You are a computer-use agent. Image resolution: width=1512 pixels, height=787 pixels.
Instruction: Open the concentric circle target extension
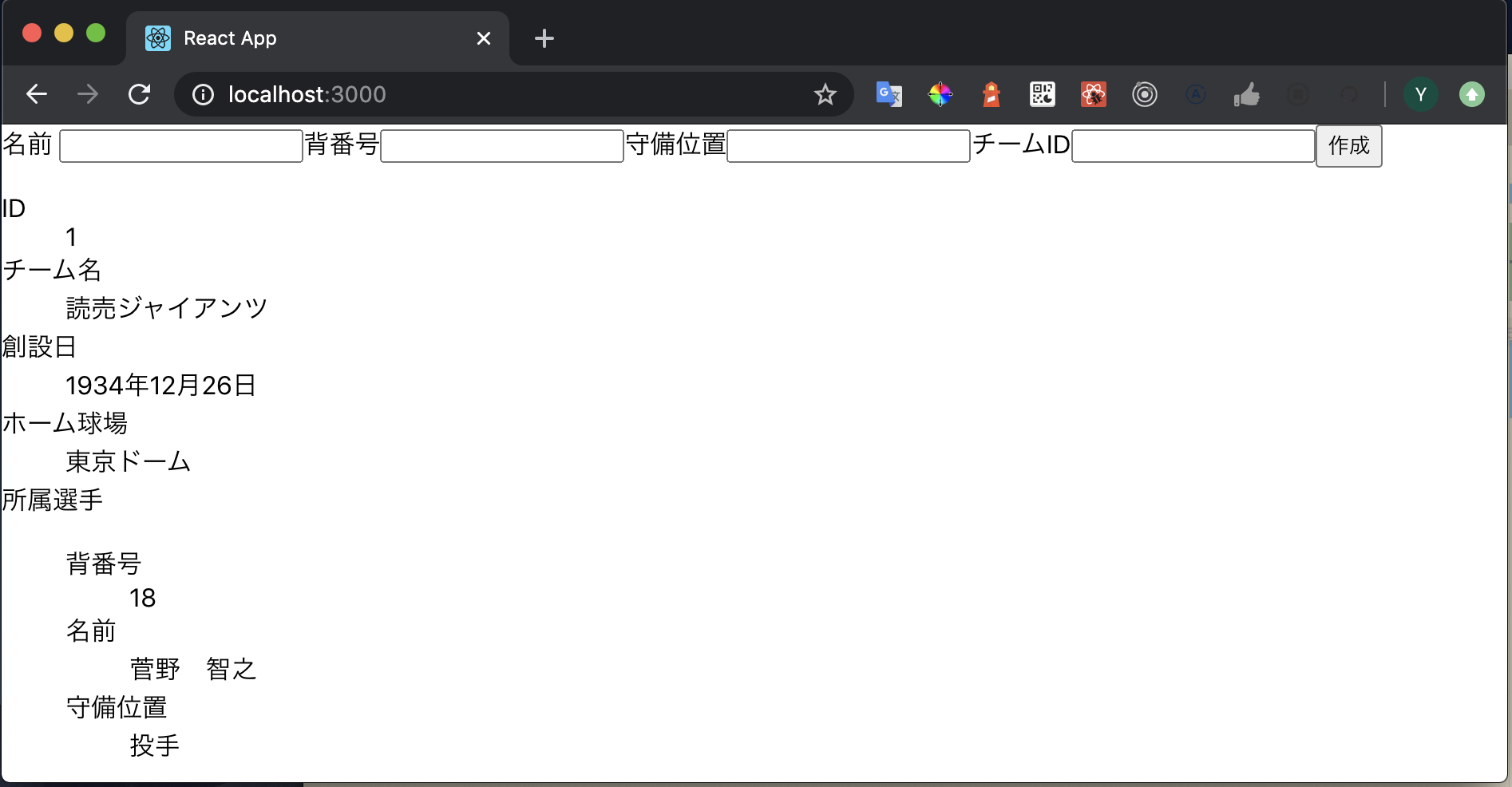[1145, 94]
